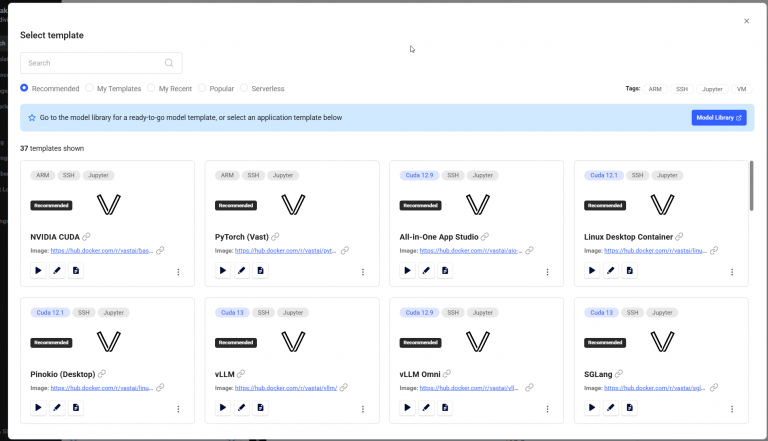Open the vLLM readme document icon
Image resolution: width=768 pixels, height=441 pixels.
[260, 408]
